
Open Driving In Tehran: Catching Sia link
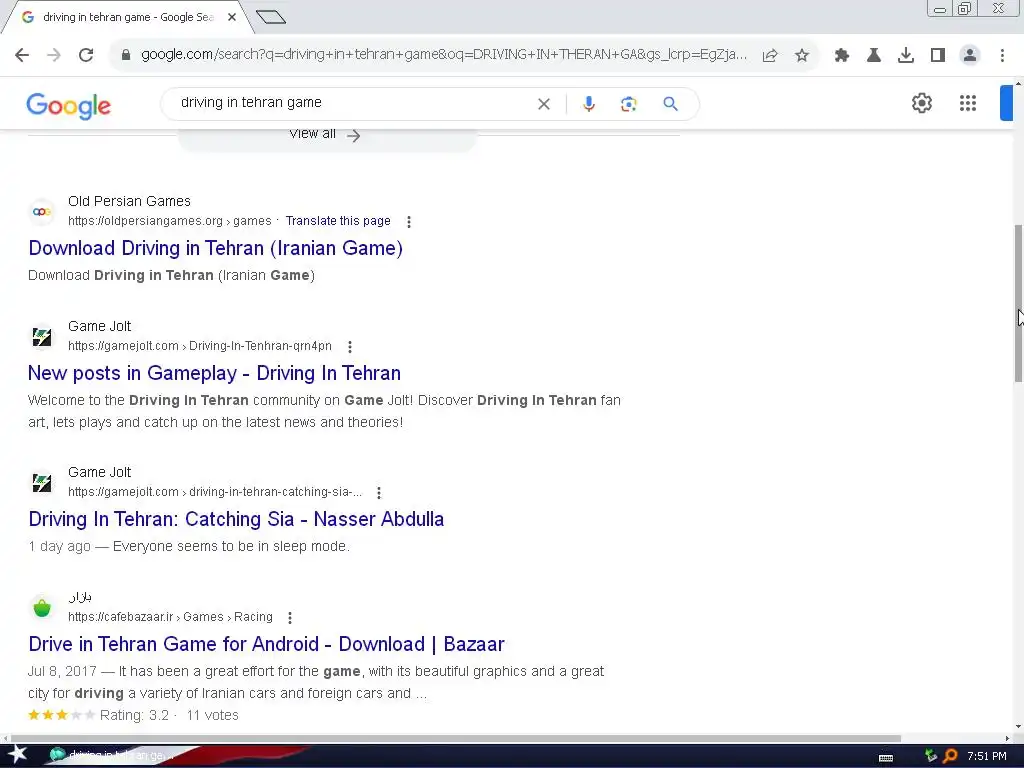(236, 519)
